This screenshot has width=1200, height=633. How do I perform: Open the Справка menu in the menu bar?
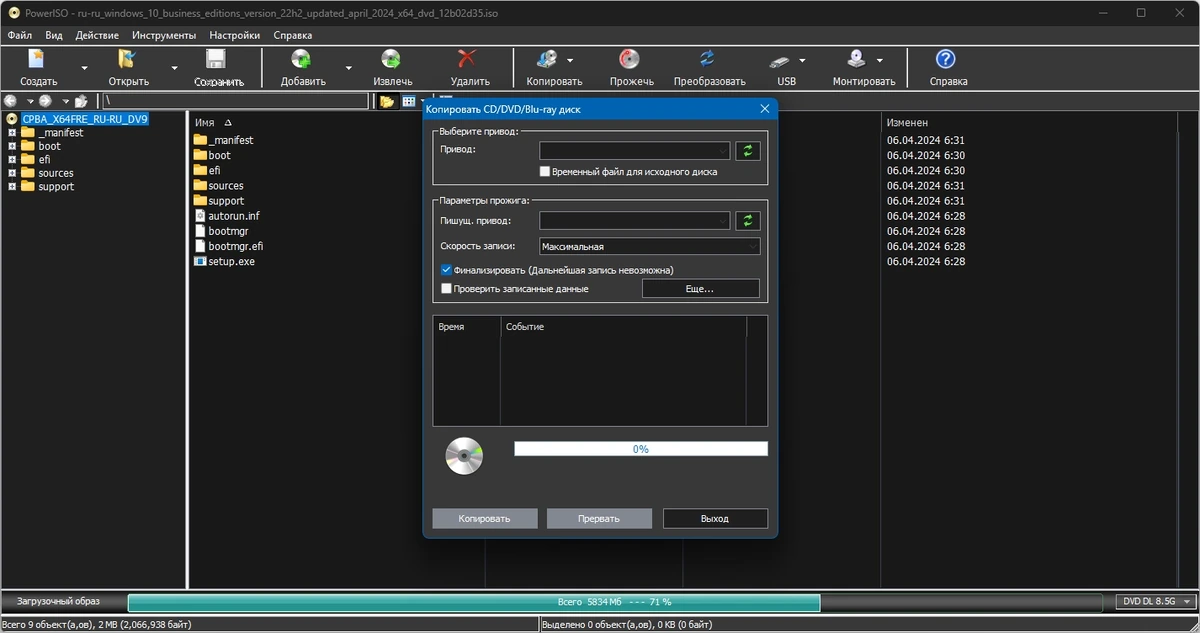tap(292, 35)
